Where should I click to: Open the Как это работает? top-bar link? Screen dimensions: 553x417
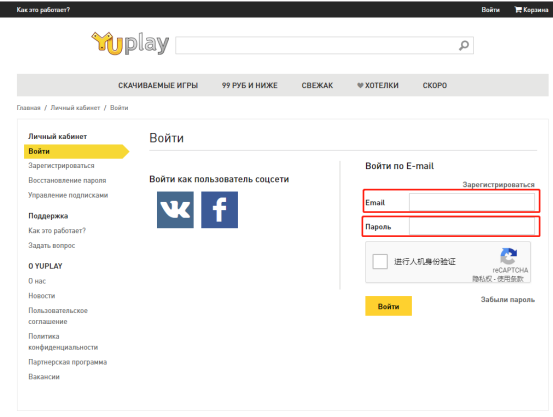tap(43, 10)
